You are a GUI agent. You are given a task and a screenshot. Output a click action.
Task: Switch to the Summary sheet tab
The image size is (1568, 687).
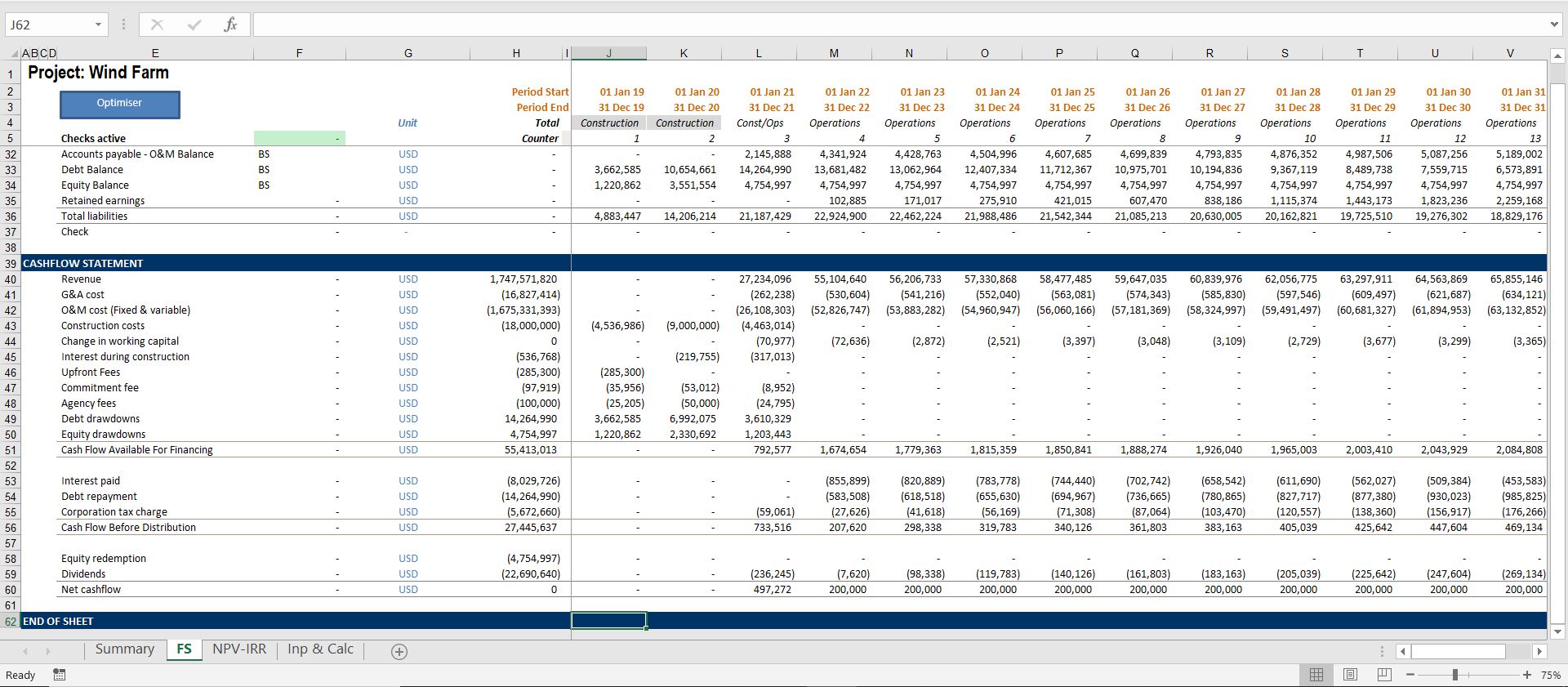coord(124,649)
